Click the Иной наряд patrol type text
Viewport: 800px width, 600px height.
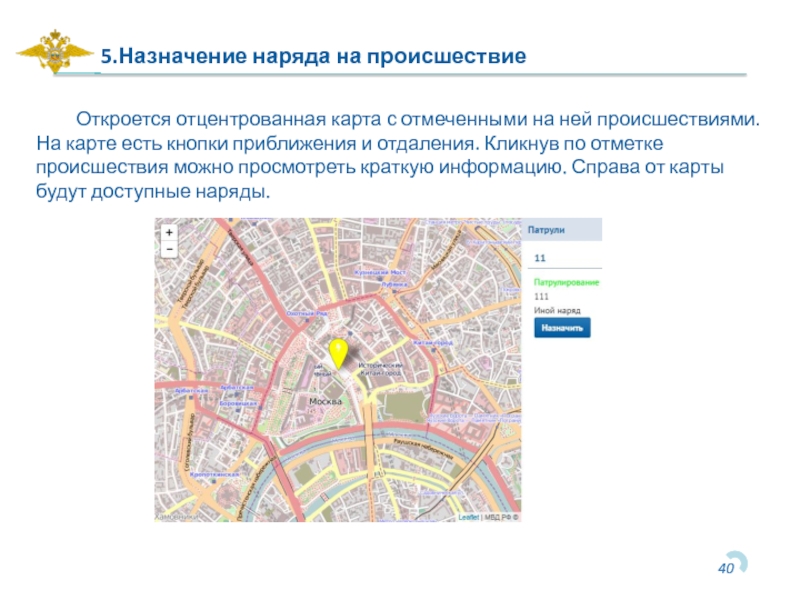click(557, 311)
